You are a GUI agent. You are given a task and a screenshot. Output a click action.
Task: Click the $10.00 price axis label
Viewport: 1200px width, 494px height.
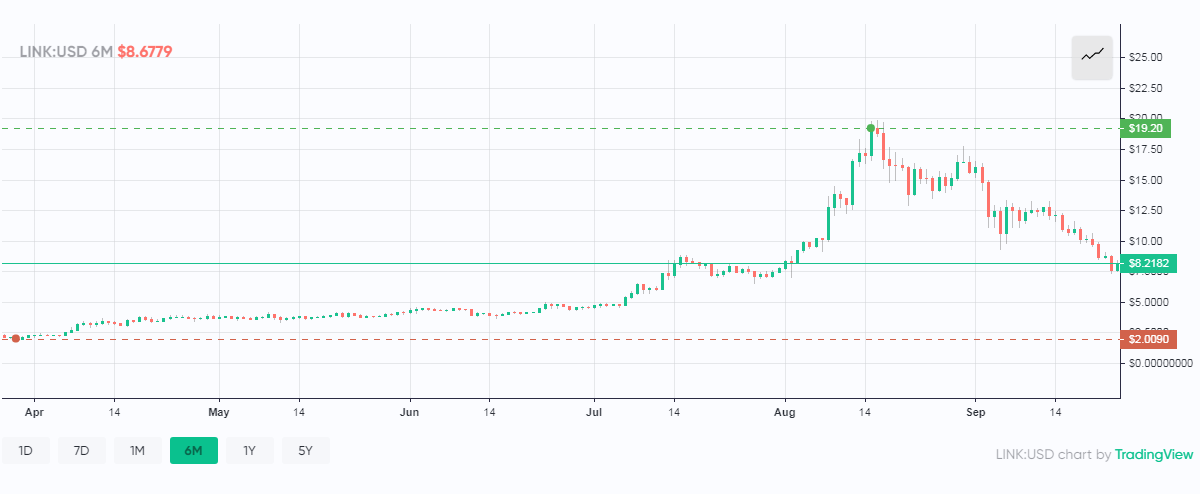click(x=1145, y=241)
